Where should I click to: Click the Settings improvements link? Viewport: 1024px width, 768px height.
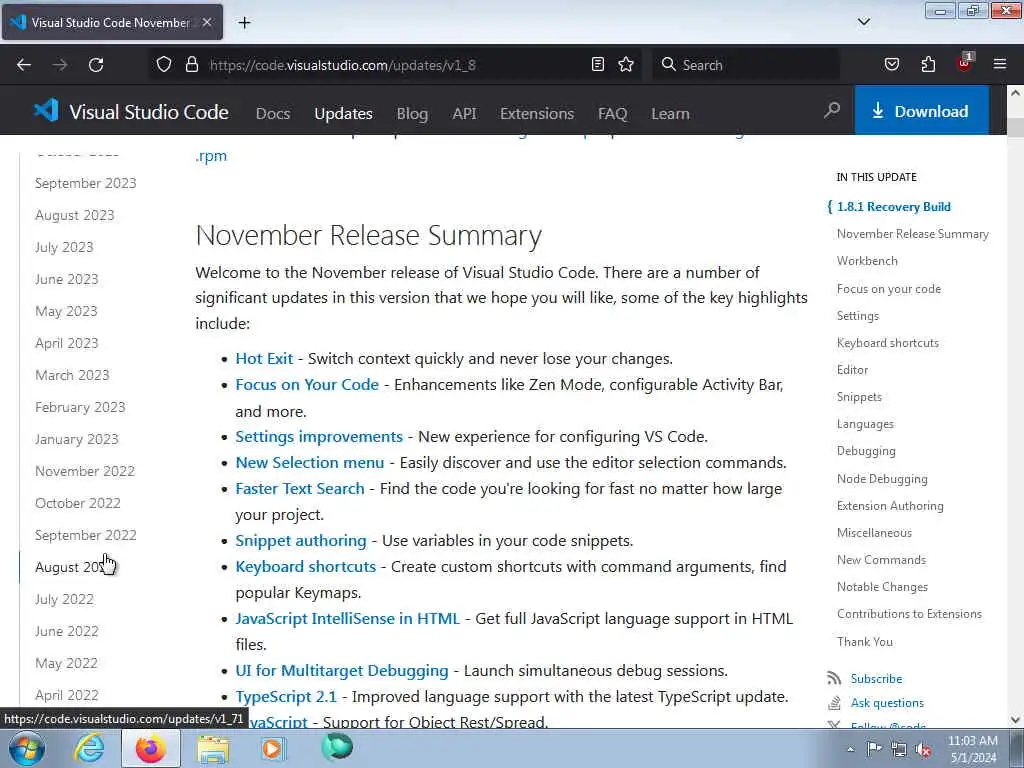click(x=319, y=436)
